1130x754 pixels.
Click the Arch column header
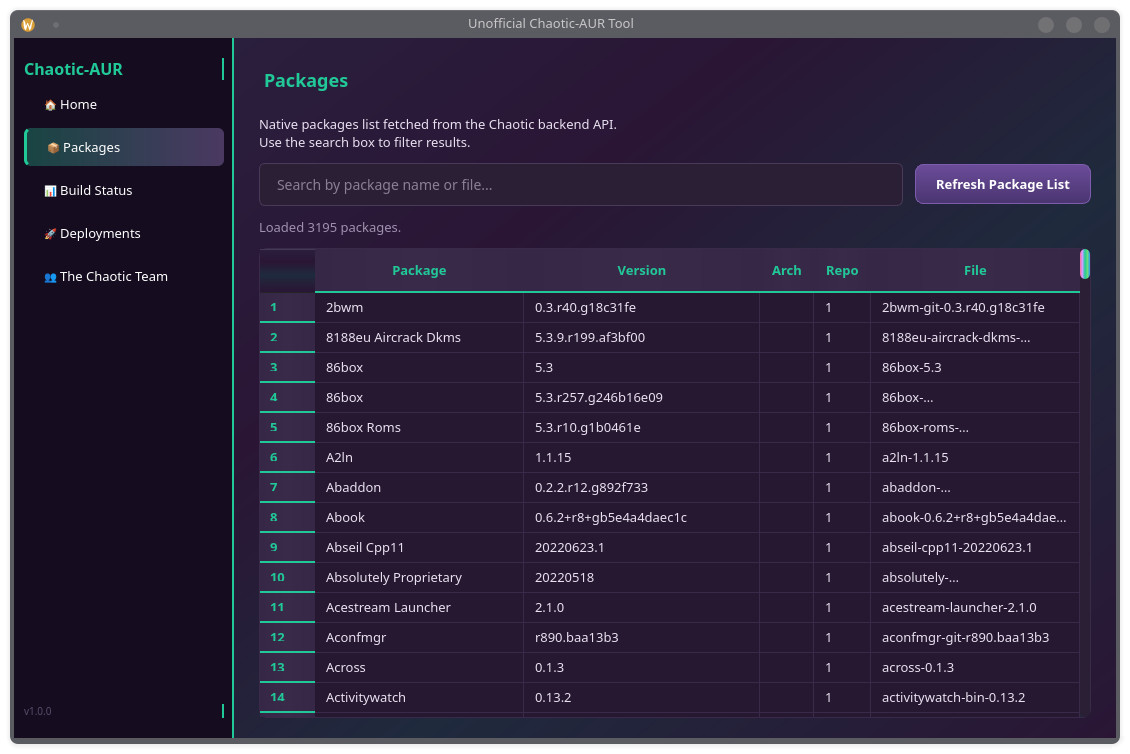(x=786, y=271)
